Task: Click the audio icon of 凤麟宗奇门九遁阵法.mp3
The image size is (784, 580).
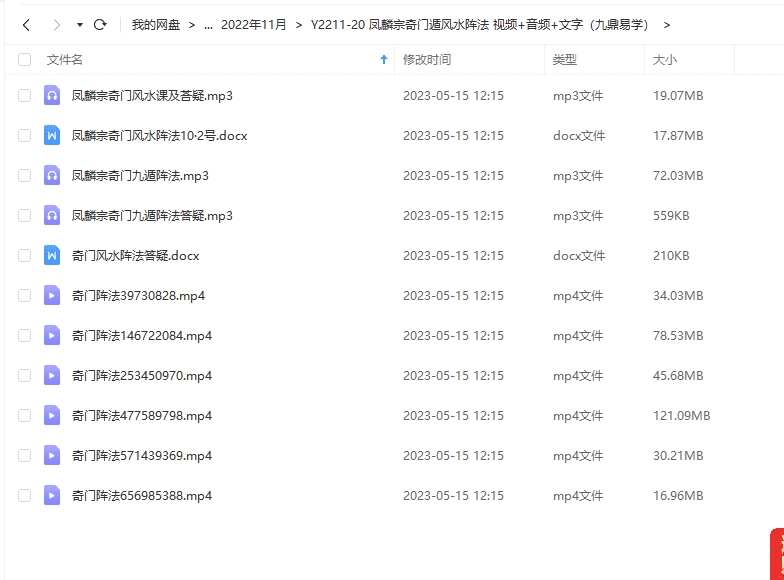Action: [52, 176]
